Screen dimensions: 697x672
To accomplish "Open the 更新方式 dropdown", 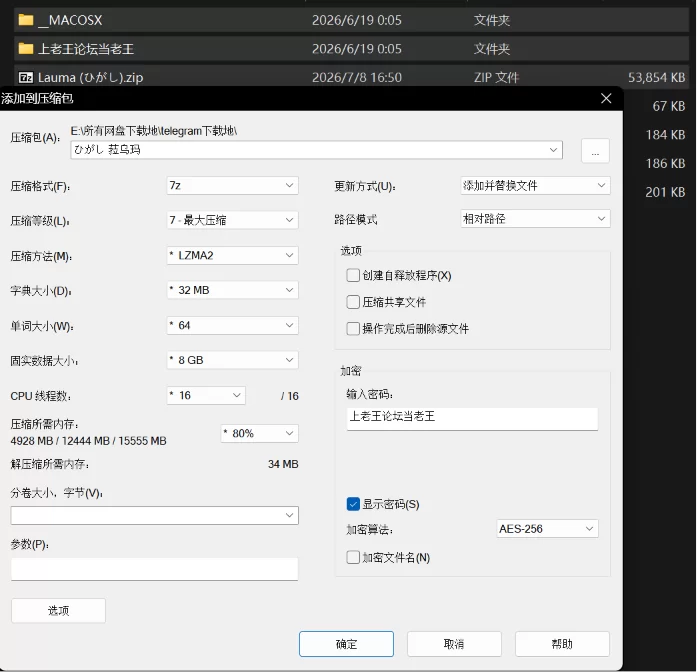I will pyautogui.click(x=535, y=185).
